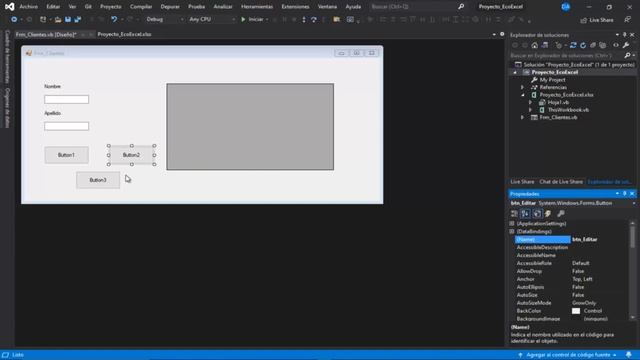This screenshot has height=360, width=640.
Task: Click the feedback icon beside Live Share
Action: 628,20
